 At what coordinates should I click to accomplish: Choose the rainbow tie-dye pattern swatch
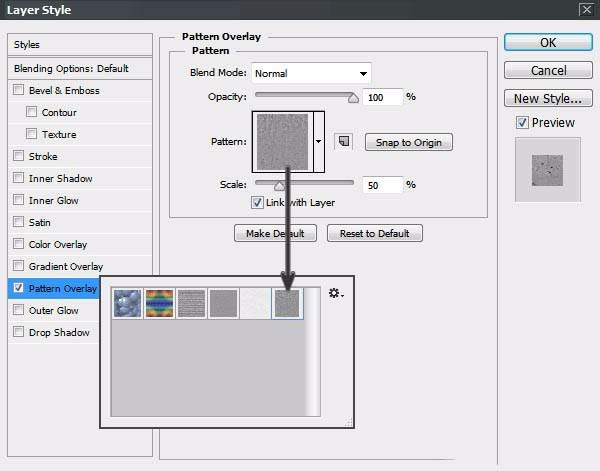click(x=159, y=304)
